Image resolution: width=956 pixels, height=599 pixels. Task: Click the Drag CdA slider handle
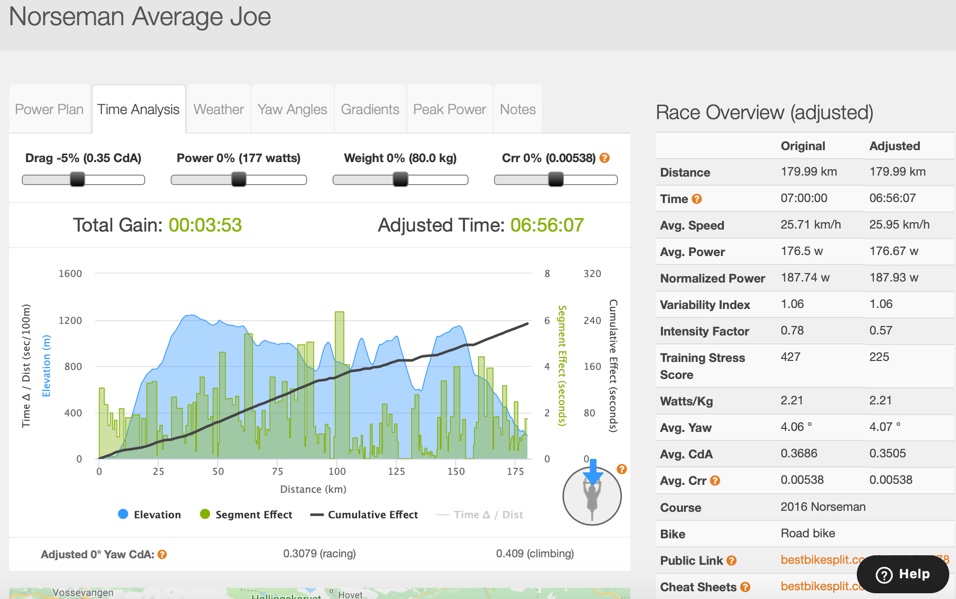click(77, 180)
